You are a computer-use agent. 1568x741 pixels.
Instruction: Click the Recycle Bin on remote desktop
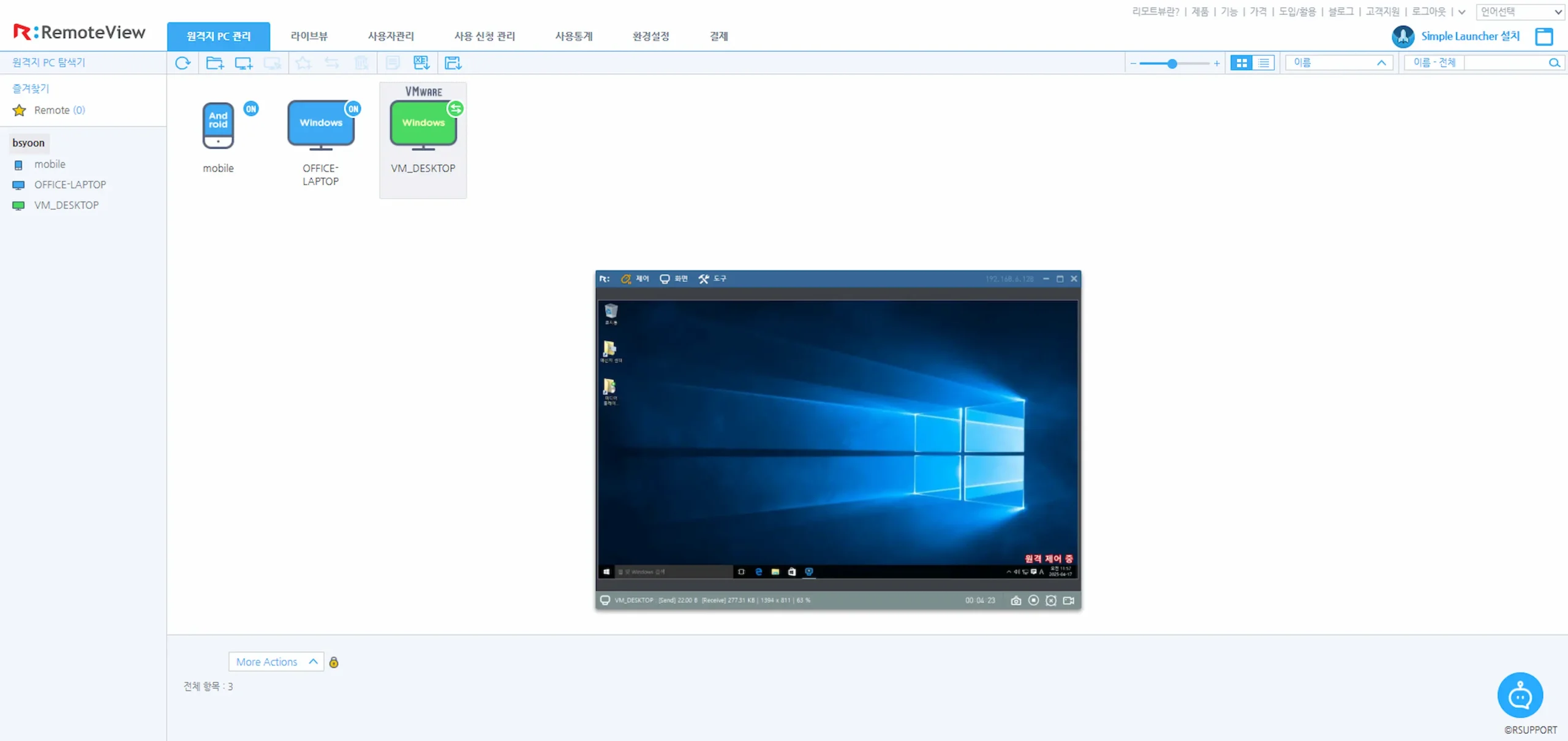point(611,314)
